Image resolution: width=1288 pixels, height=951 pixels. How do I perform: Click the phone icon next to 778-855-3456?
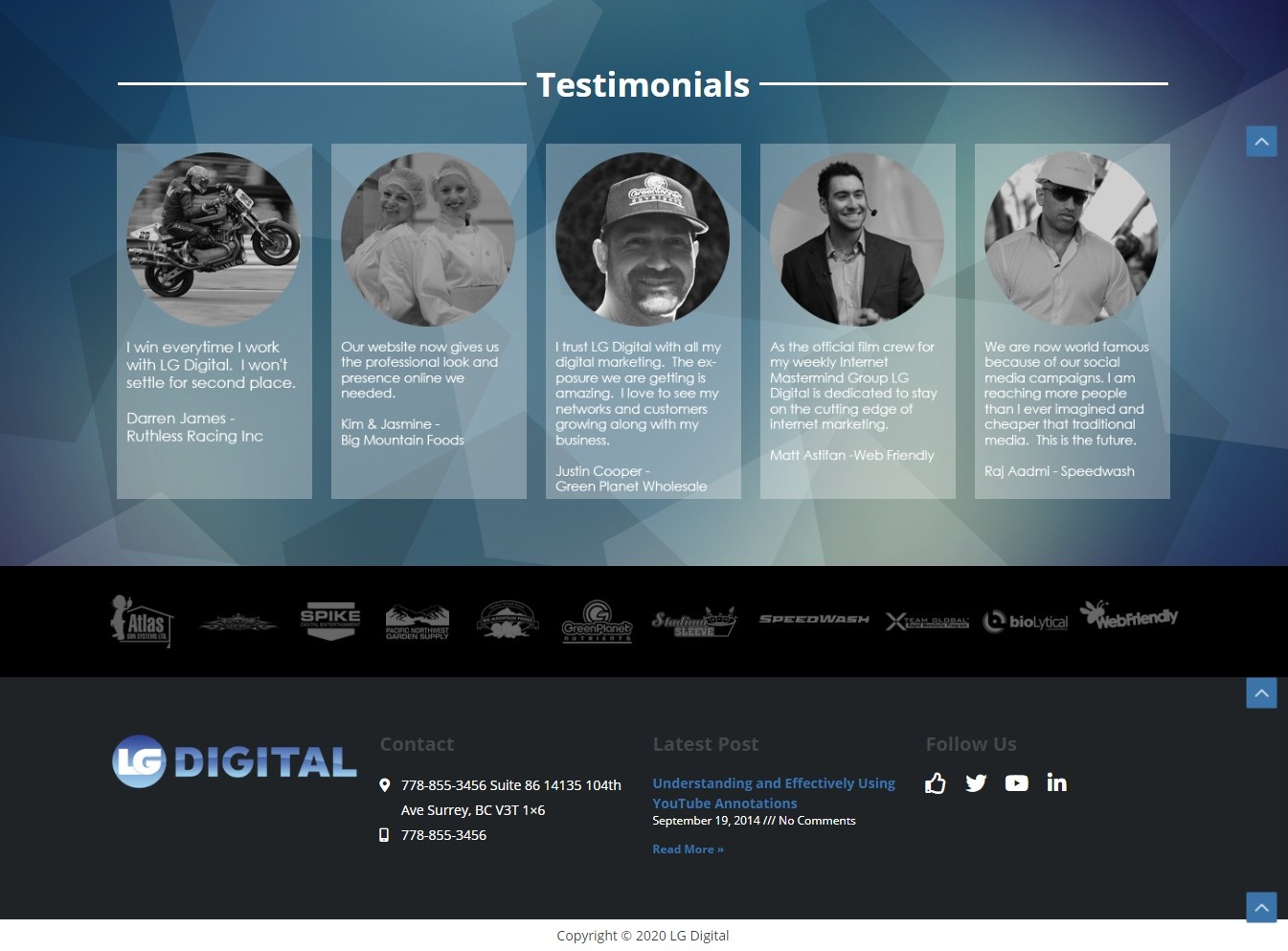(x=385, y=834)
